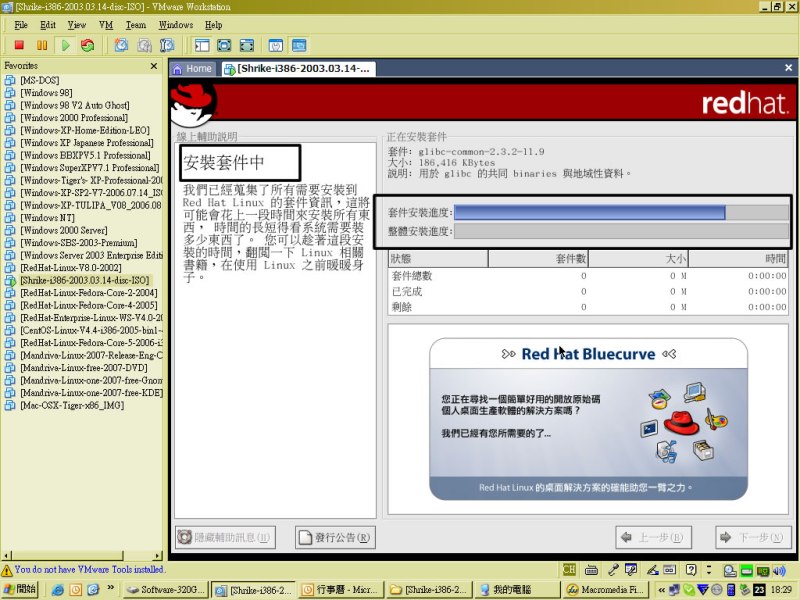The width and height of the screenshot is (800, 600).
Task: Click the volume speaker icon in status bar
Action: point(780,570)
